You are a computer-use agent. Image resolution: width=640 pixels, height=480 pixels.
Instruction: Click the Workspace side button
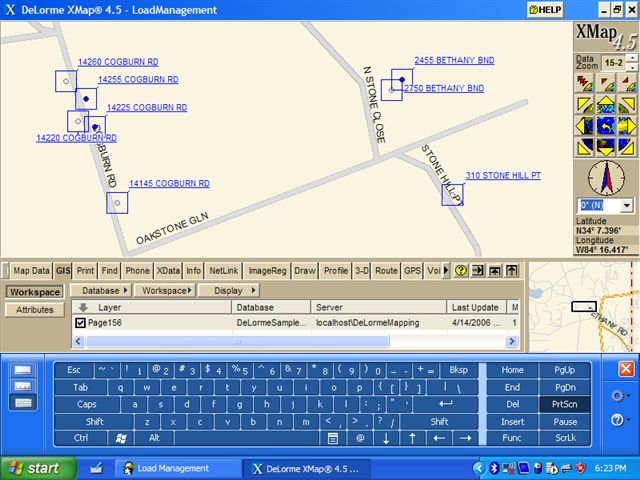35,292
